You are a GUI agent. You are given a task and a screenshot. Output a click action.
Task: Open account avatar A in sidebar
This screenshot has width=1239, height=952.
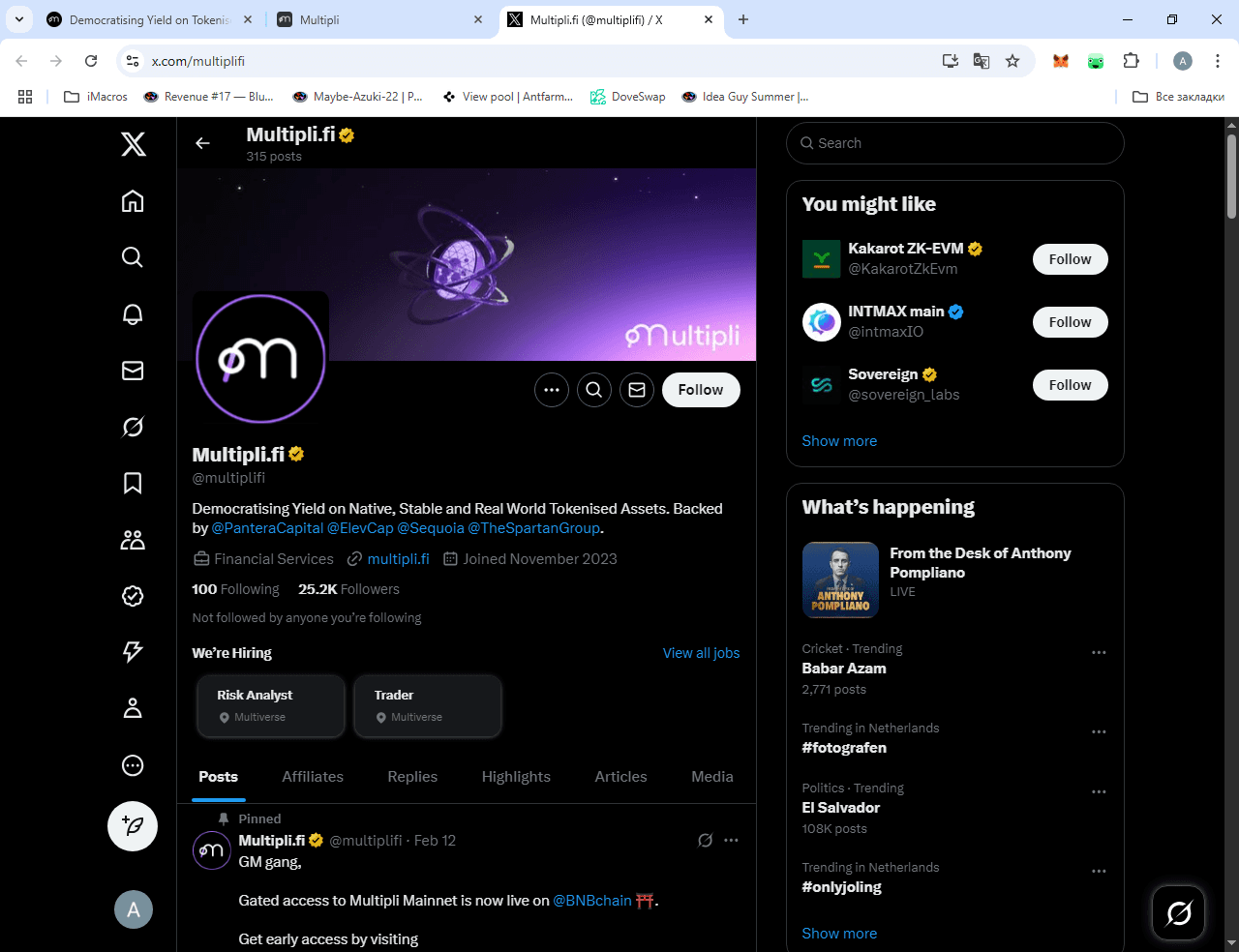[134, 909]
